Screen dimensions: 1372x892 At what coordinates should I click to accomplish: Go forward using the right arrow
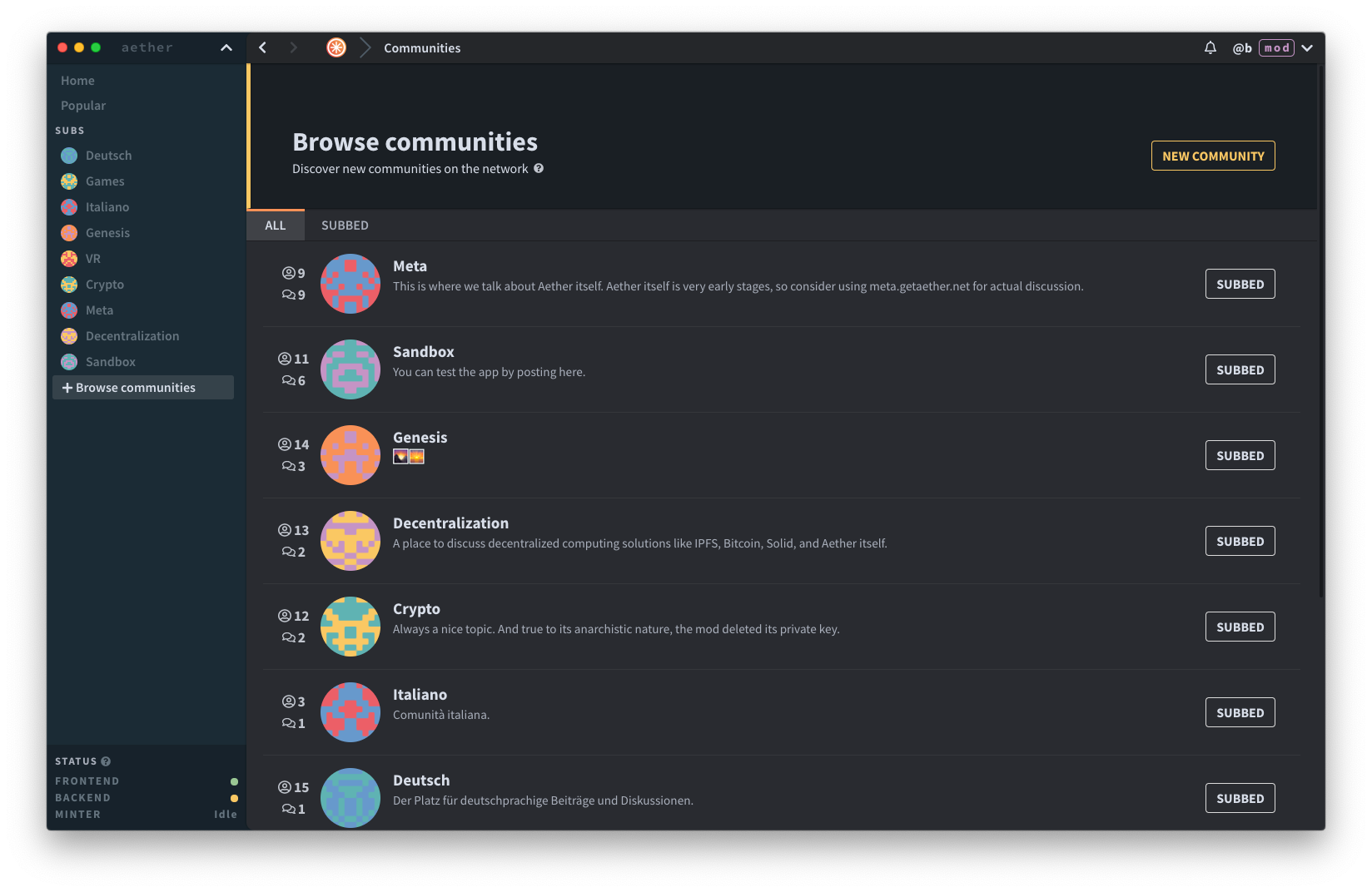click(x=293, y=48)
